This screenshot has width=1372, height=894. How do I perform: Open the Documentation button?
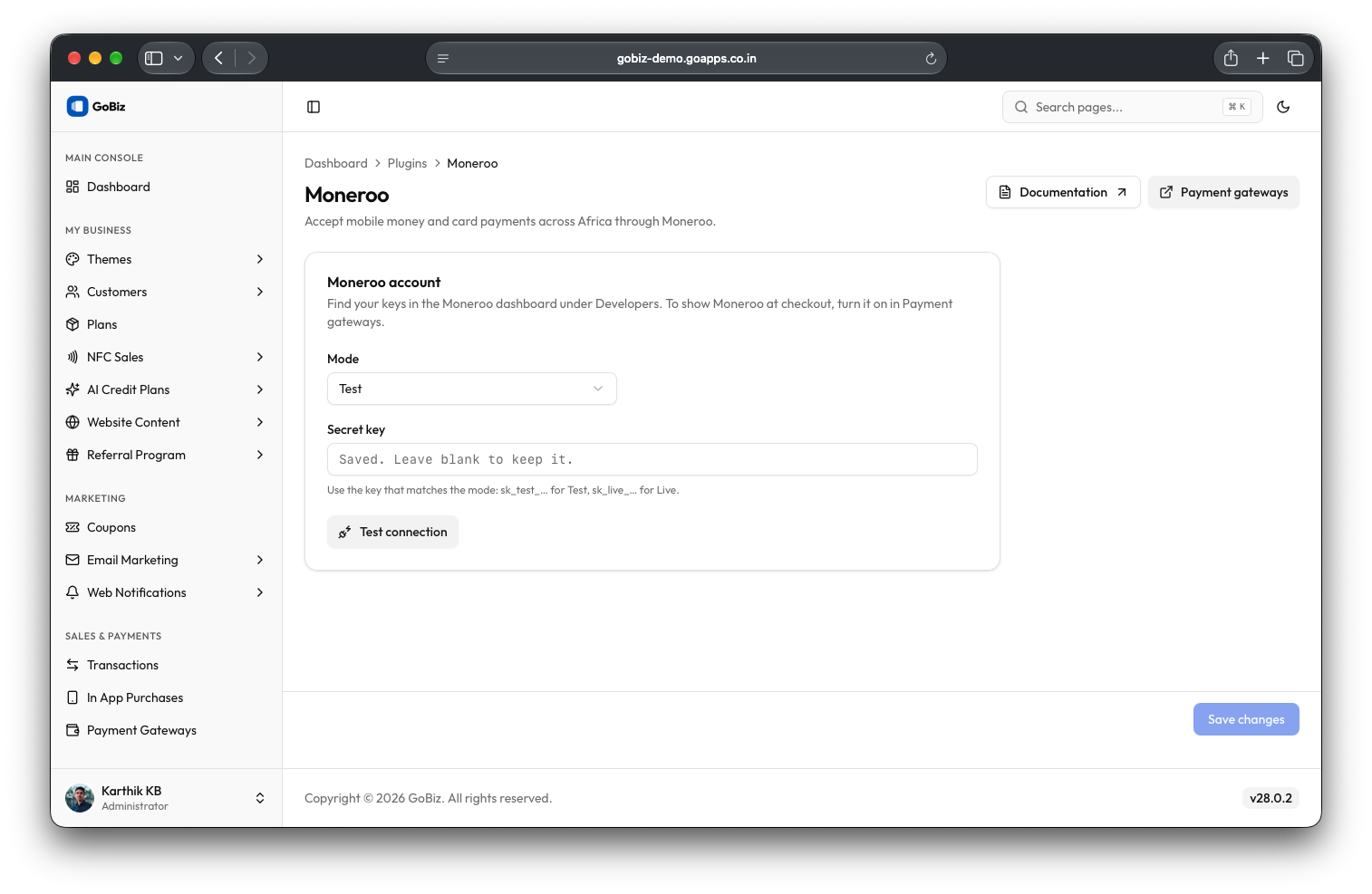(1063, 192)
